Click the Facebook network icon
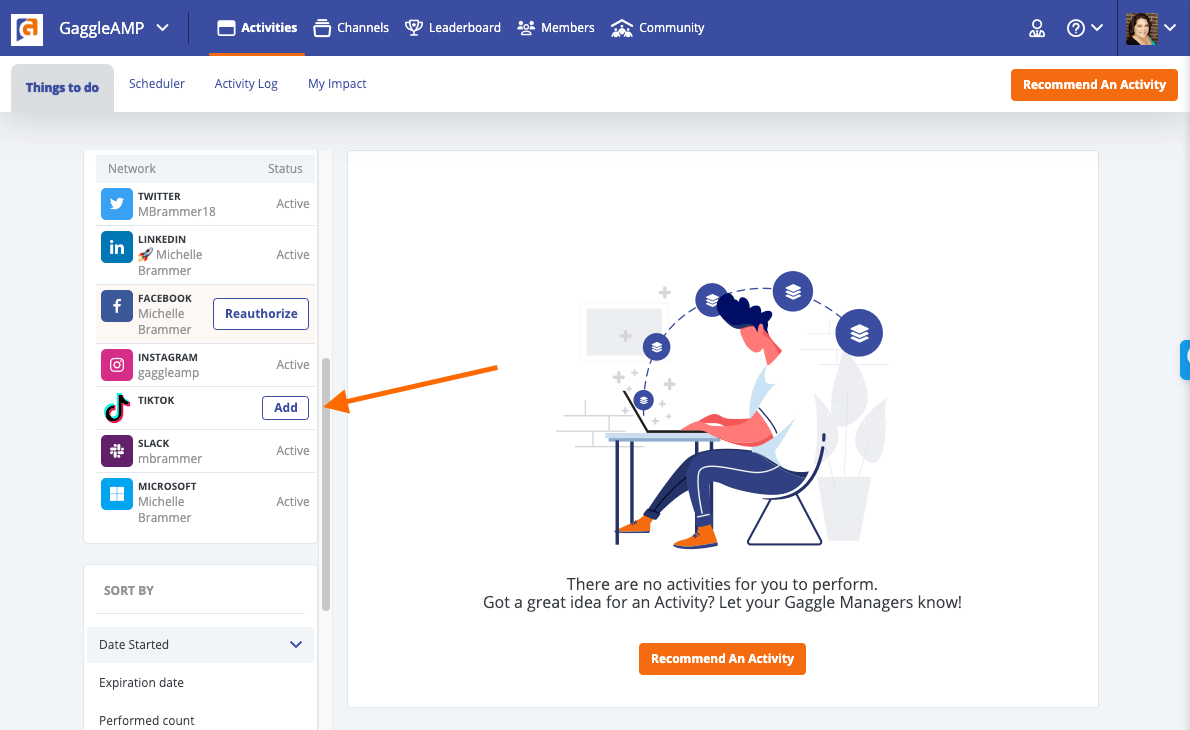The image size is (1190, 730). tap(117, 306)
